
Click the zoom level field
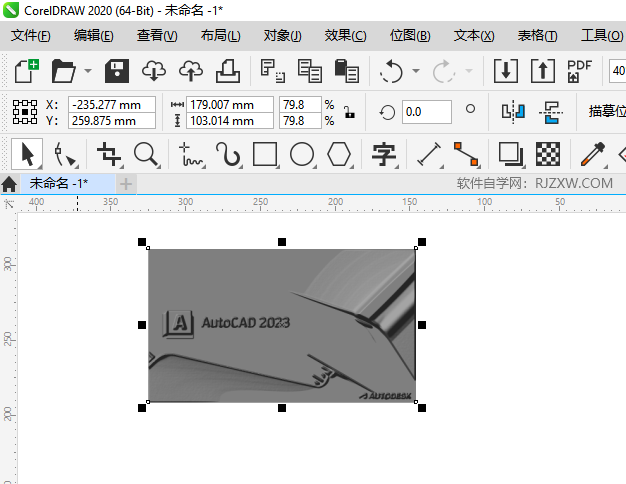(x=617, y=71)
